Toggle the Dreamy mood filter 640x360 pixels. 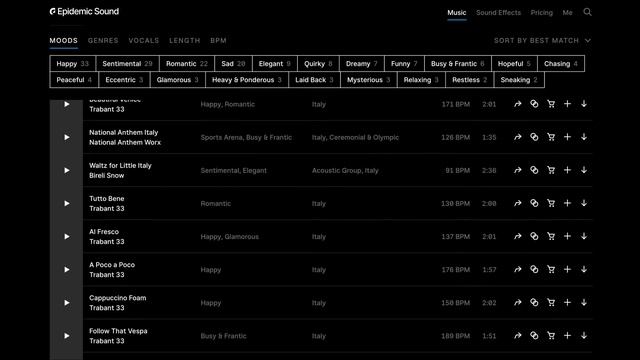pos(362,64)
